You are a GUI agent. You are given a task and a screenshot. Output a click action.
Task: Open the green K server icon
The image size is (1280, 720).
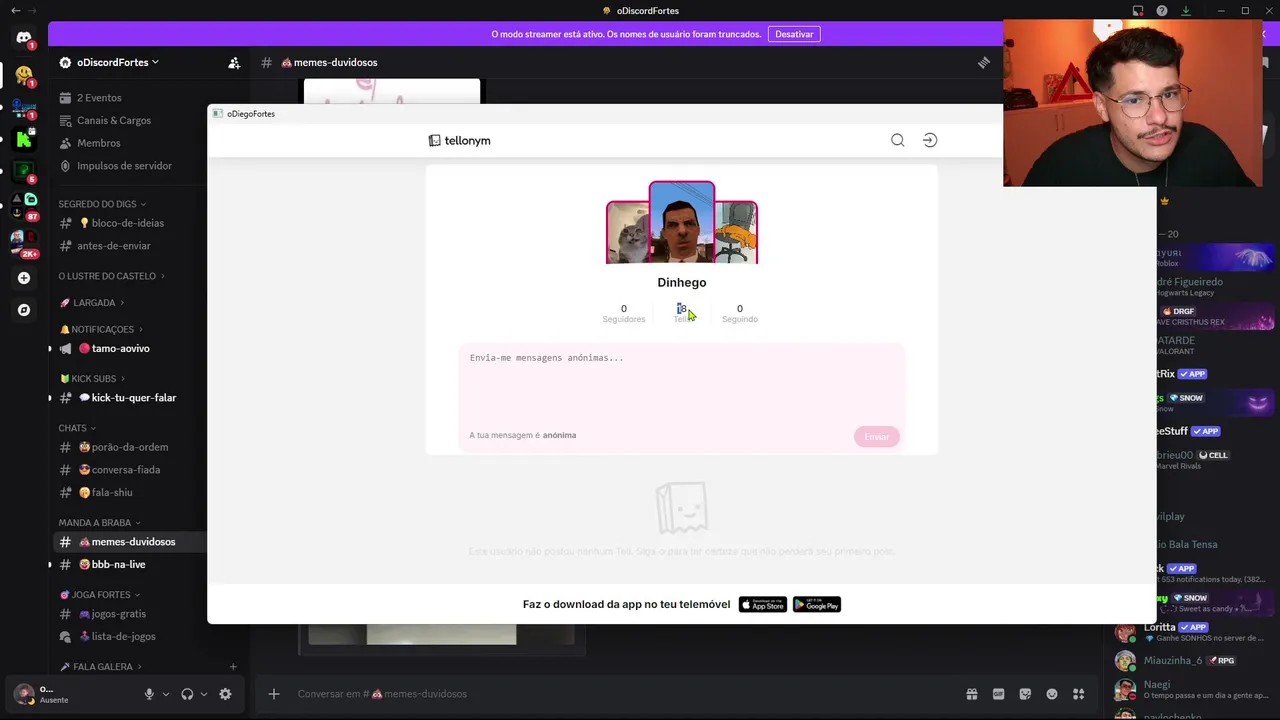[x=24, y=141]
